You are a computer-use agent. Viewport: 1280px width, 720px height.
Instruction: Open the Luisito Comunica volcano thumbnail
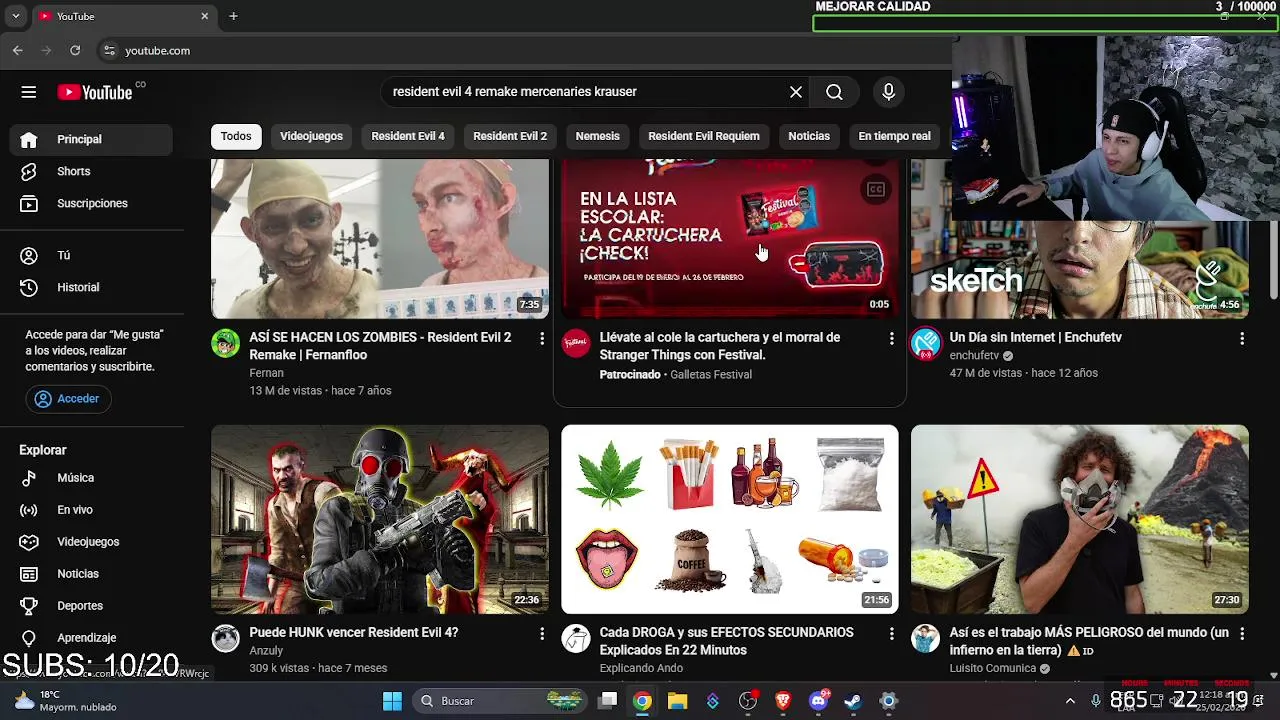[x=1080, y=519]
